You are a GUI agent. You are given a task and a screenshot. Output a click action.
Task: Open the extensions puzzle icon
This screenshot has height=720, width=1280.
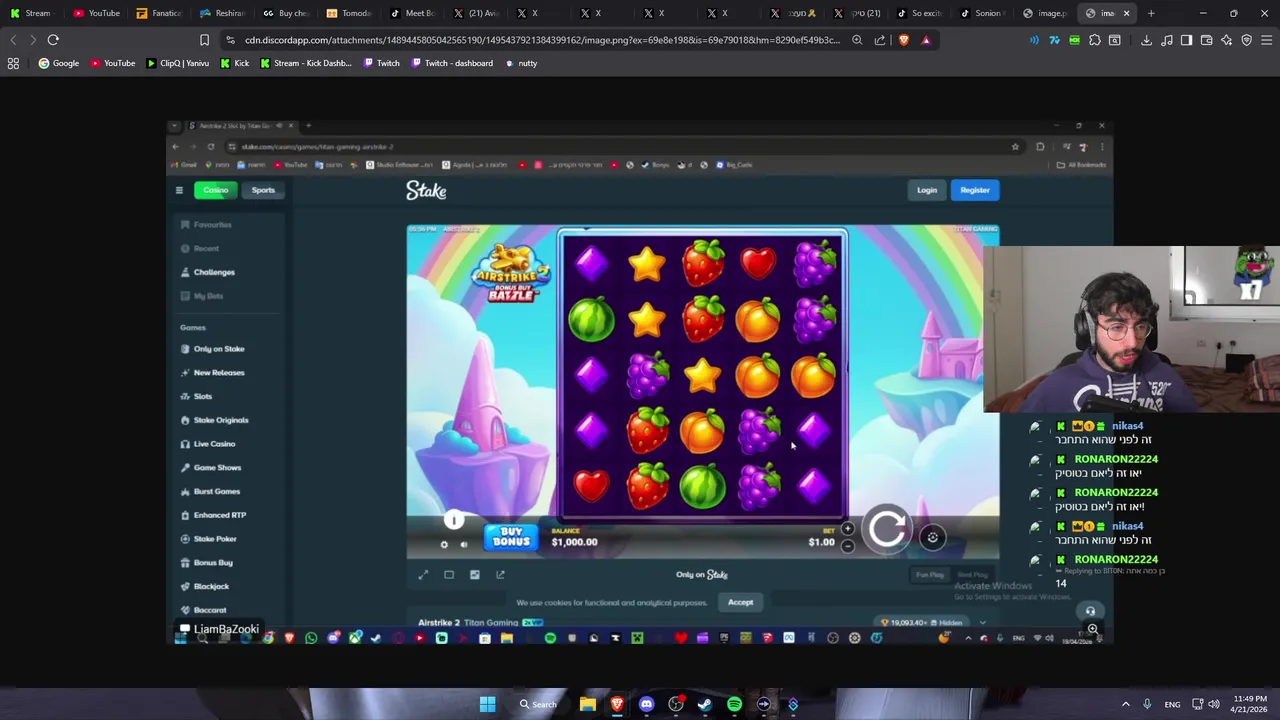click(x=1095, y=40)
